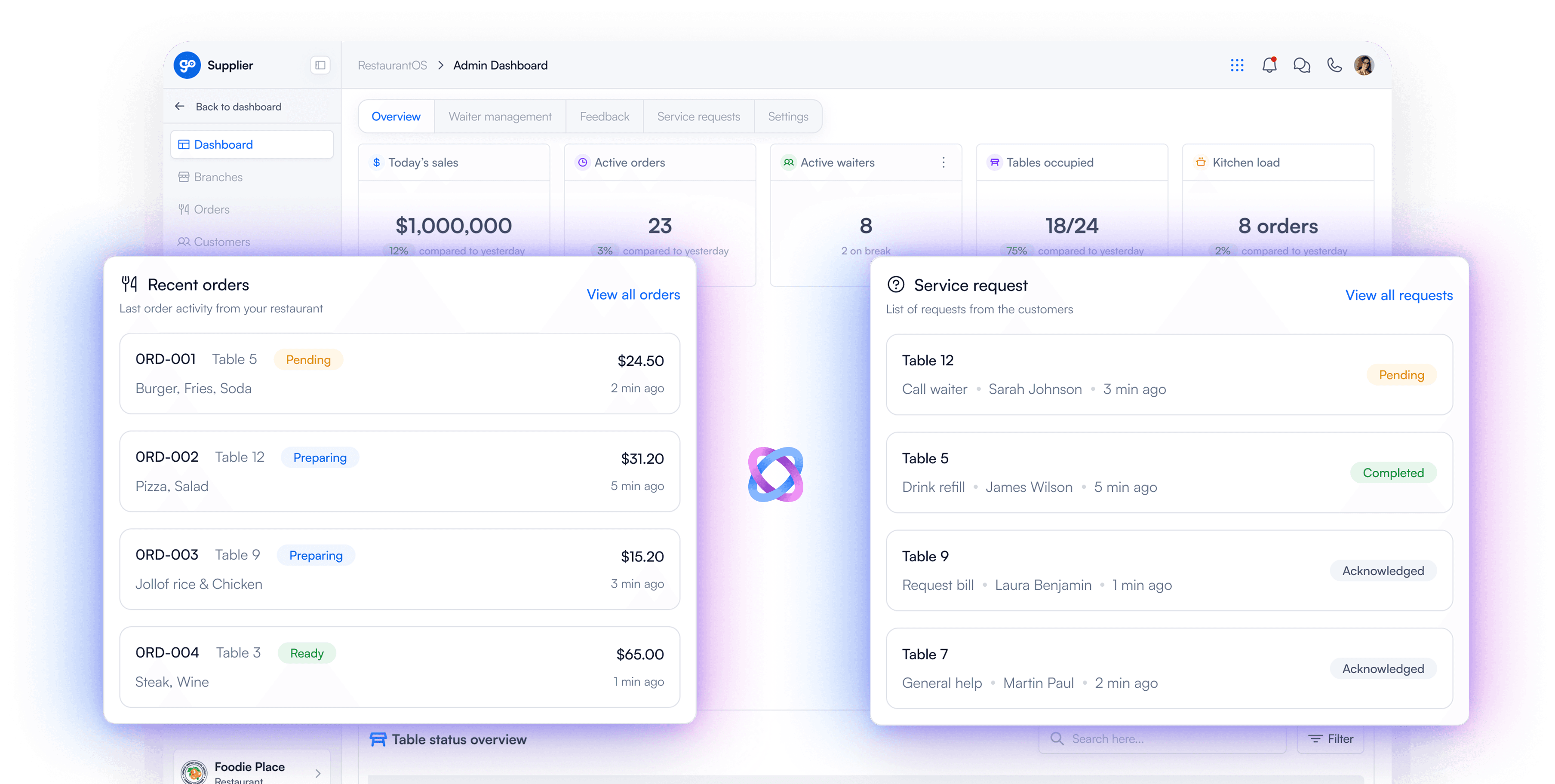Click Preparing badge on ORD-002
The width and height of the screenshot is (1555, 784).
[320, 457]
